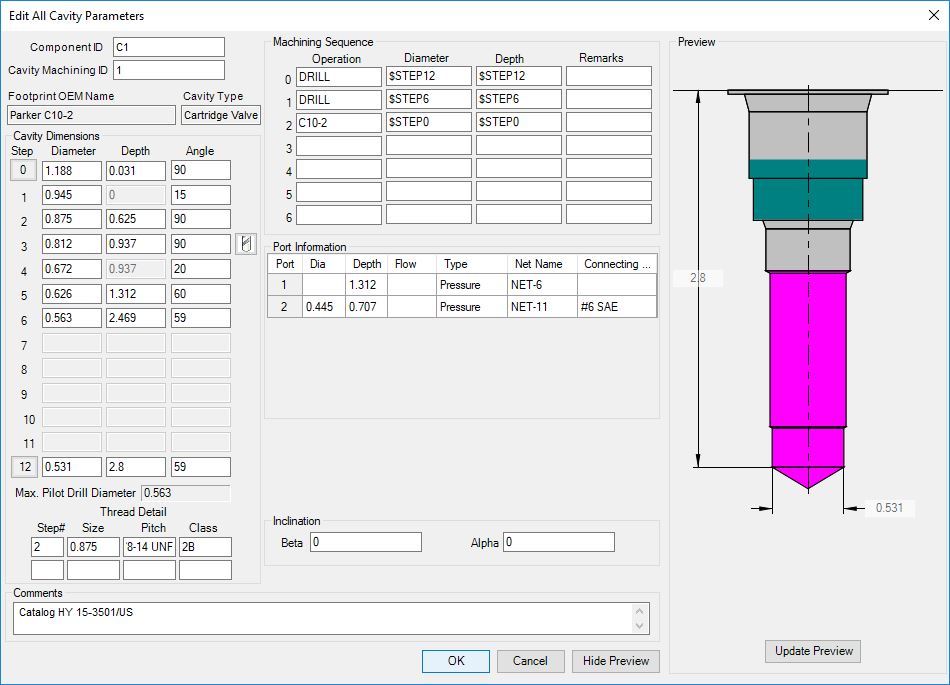
Task: Close the Edit All Cavity Parameters dialog
Action: click(x=932, y=15)
